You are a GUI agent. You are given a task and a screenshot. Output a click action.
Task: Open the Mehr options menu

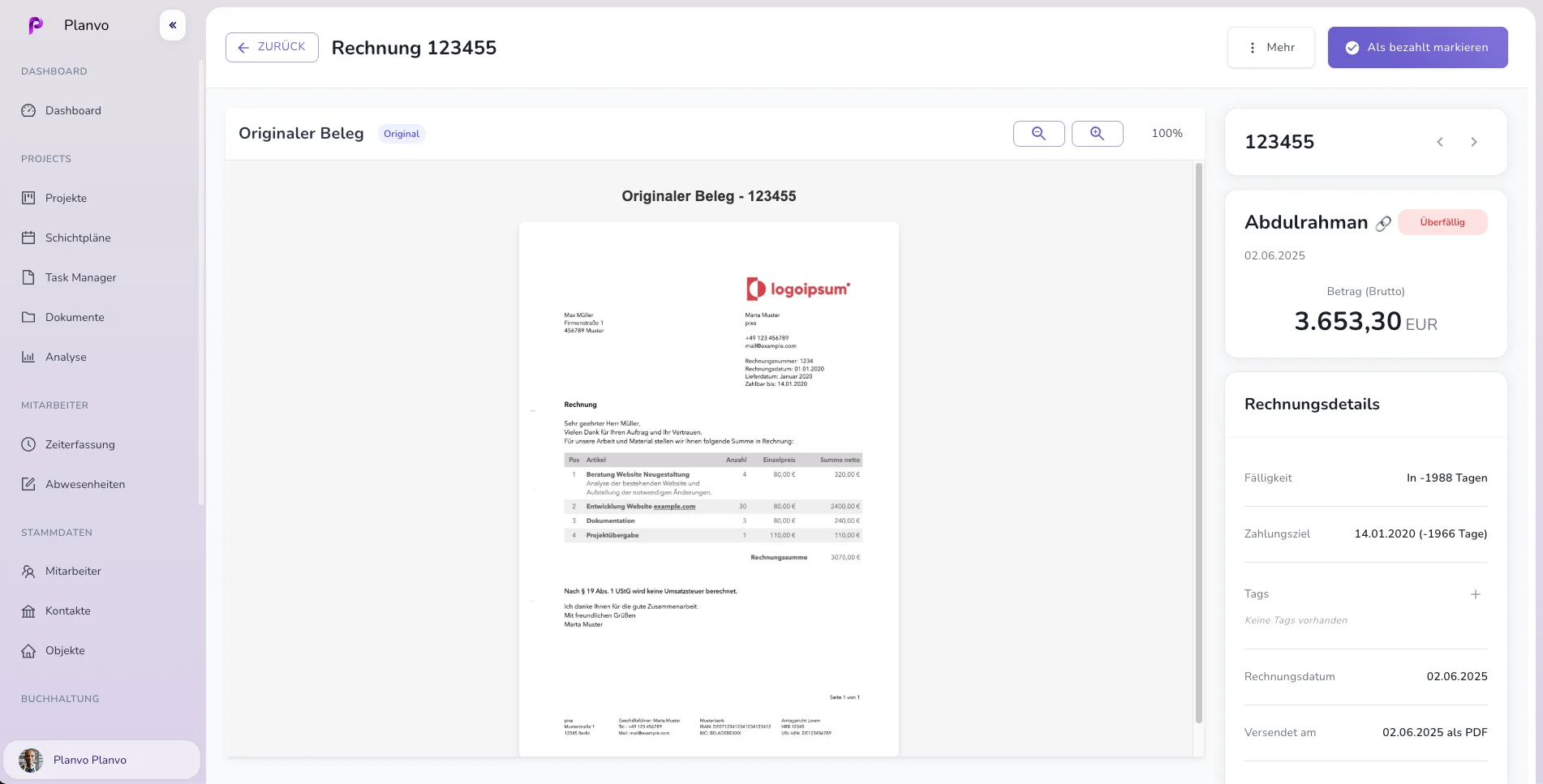click(1270, 48)
